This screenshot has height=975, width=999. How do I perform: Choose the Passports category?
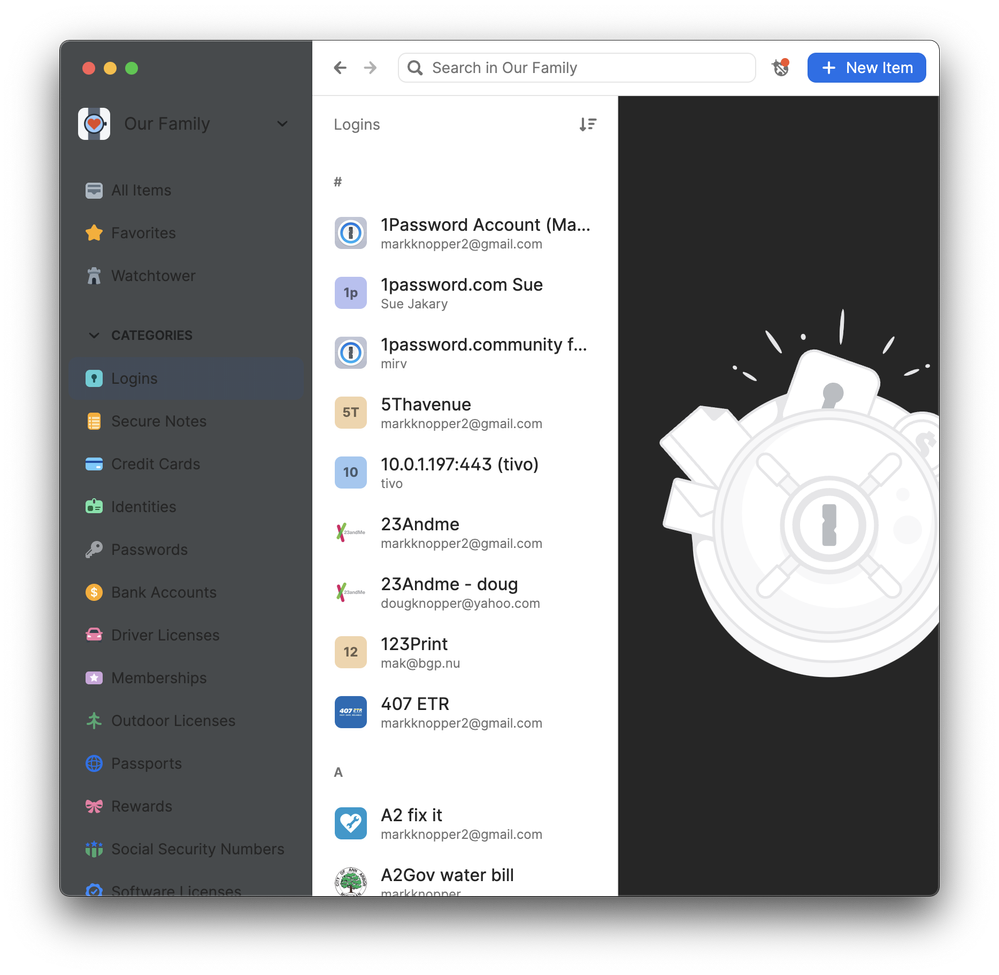pos(146,764)
